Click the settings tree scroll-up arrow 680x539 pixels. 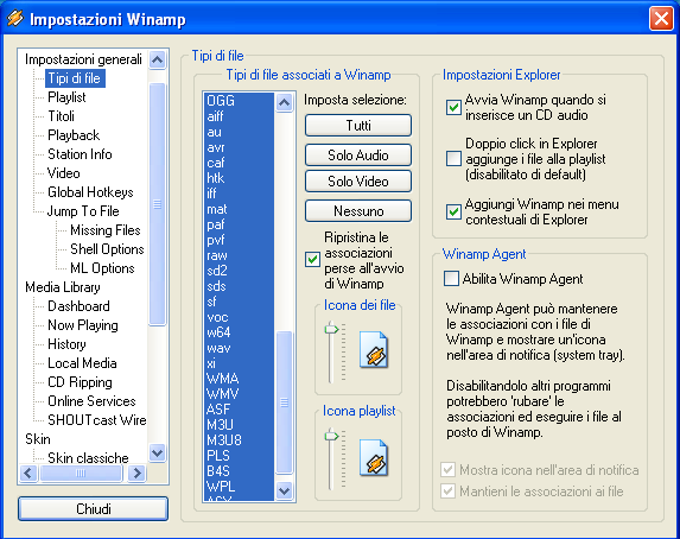[157, 59]
